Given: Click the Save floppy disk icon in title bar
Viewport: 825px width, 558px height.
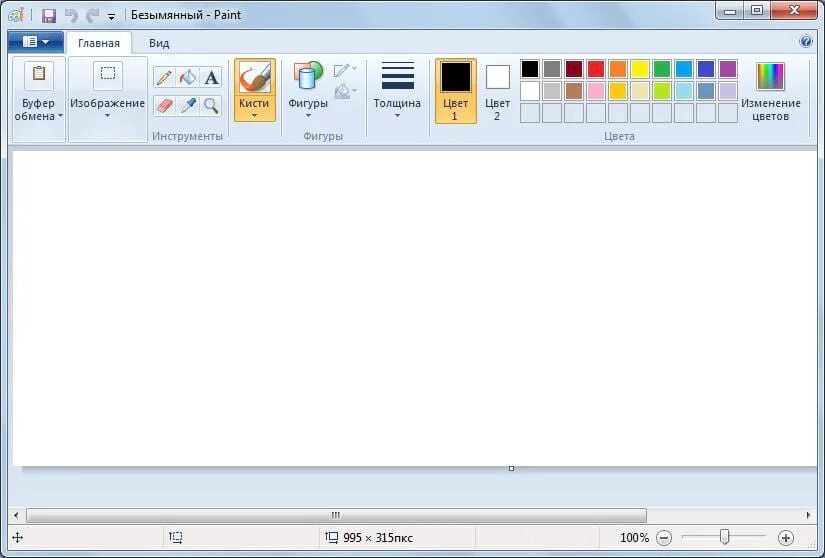Looking at the screenshot, I should tap(49, 15).
